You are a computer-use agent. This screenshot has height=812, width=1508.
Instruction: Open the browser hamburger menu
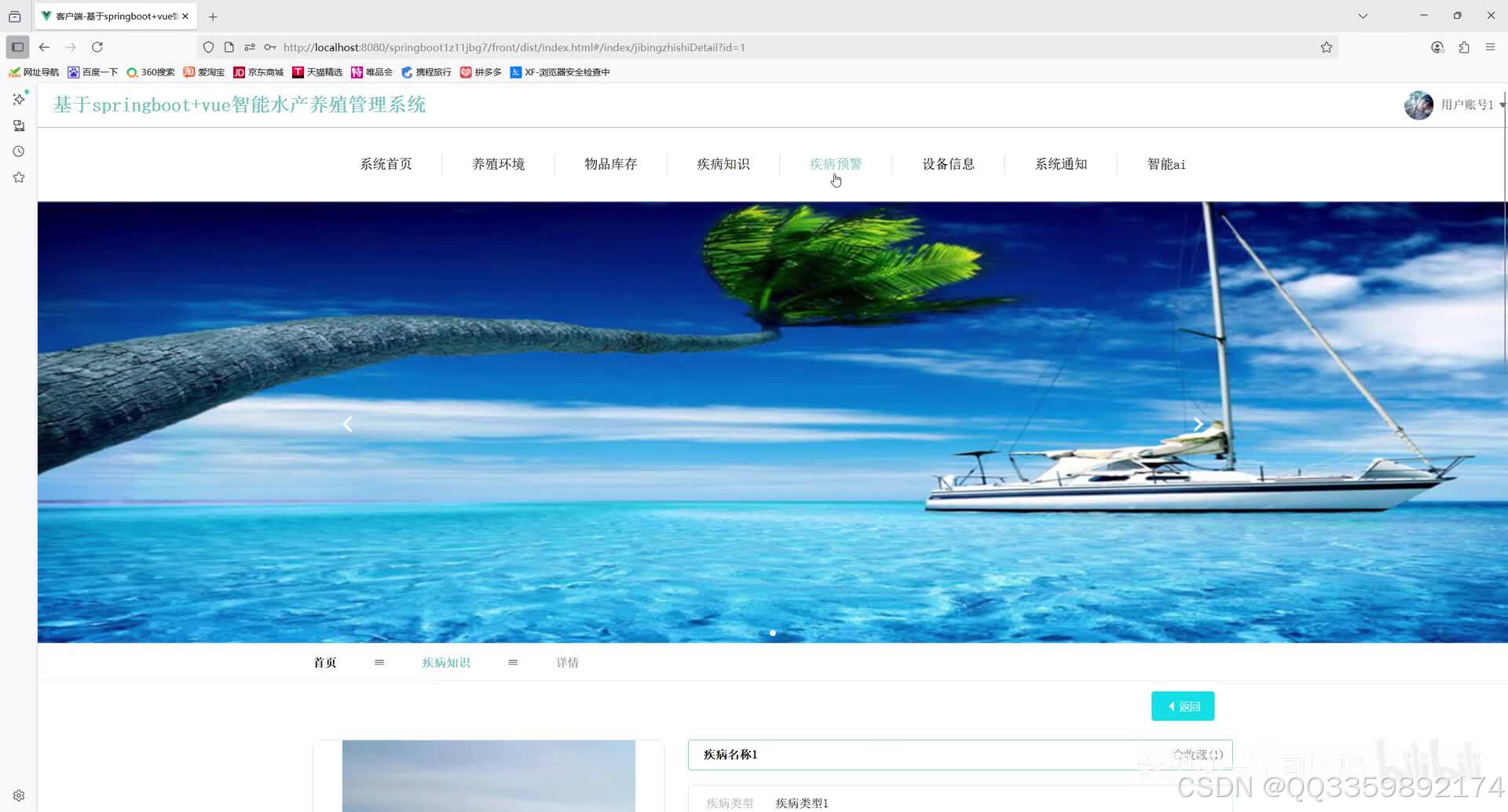[1491, 47]
